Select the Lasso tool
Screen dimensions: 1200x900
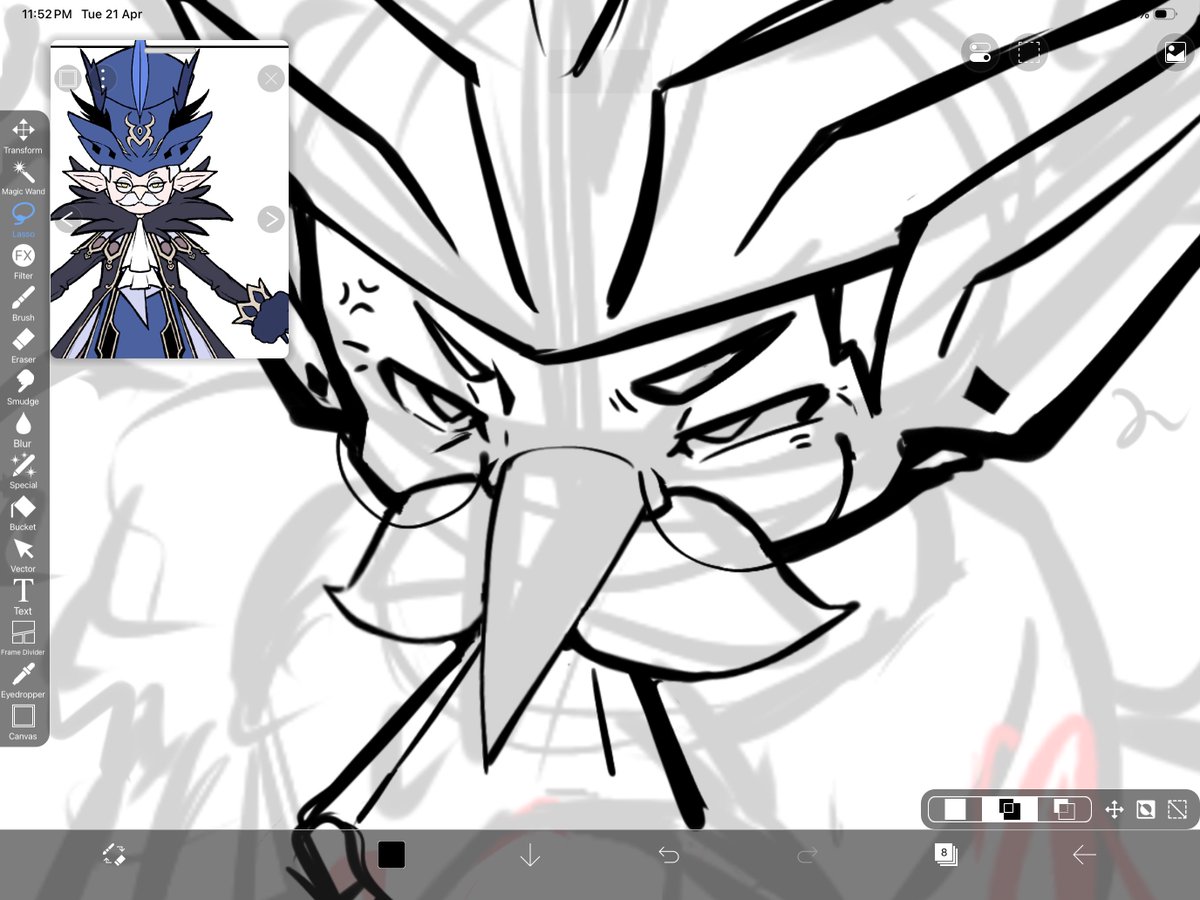(x=23, y=219)
